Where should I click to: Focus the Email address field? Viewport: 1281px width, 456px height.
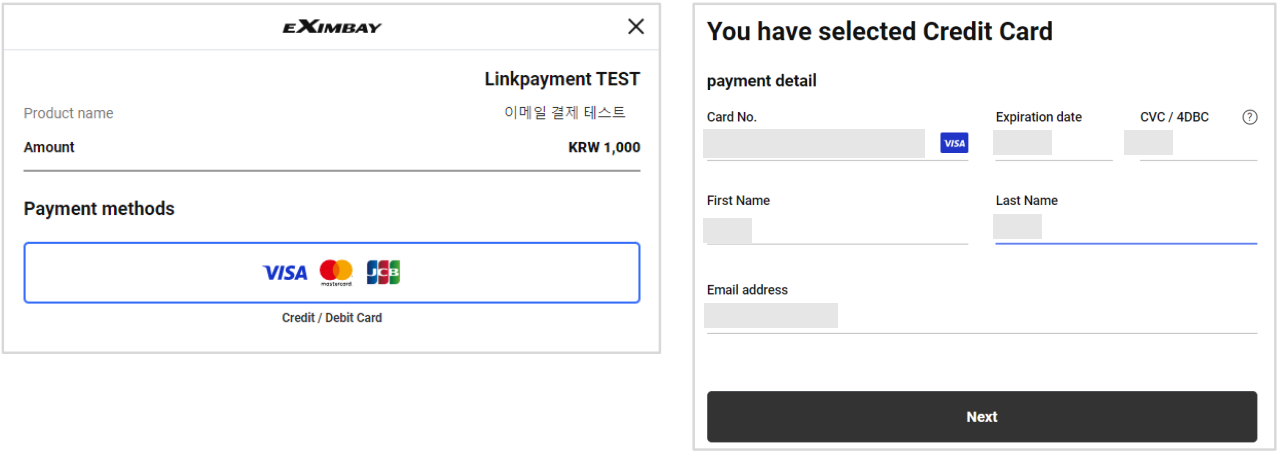tap(982, 317)
